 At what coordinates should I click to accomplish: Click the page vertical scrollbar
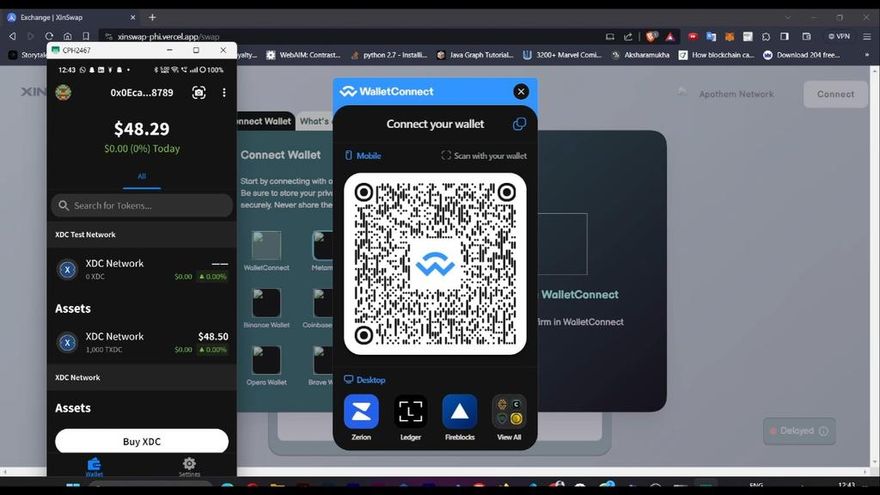874,267
